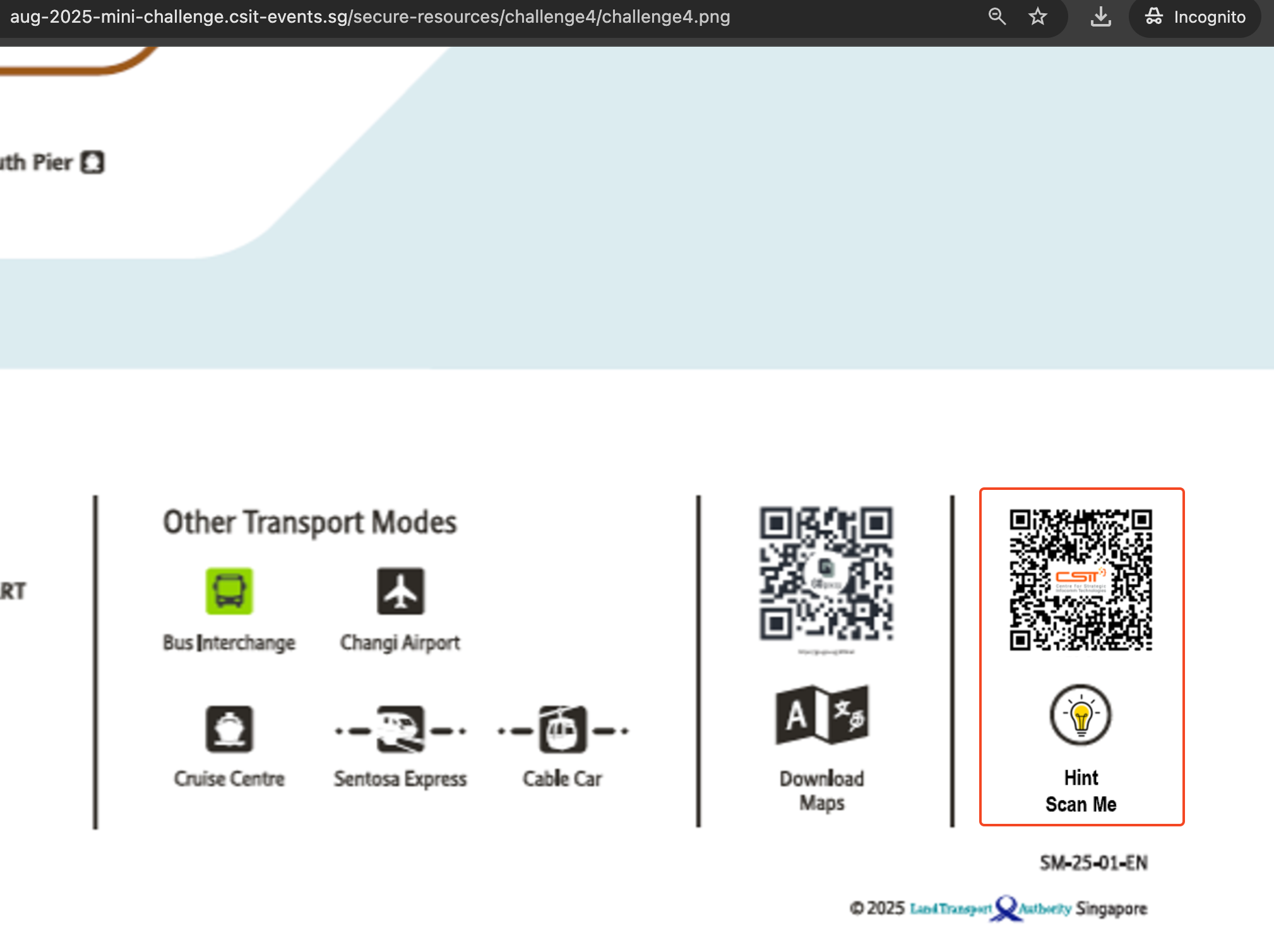The image size is (1274, 952).
Task: Click the 'Bus Interchange' label
Action: pyautogui.click(x=229, y=643)
